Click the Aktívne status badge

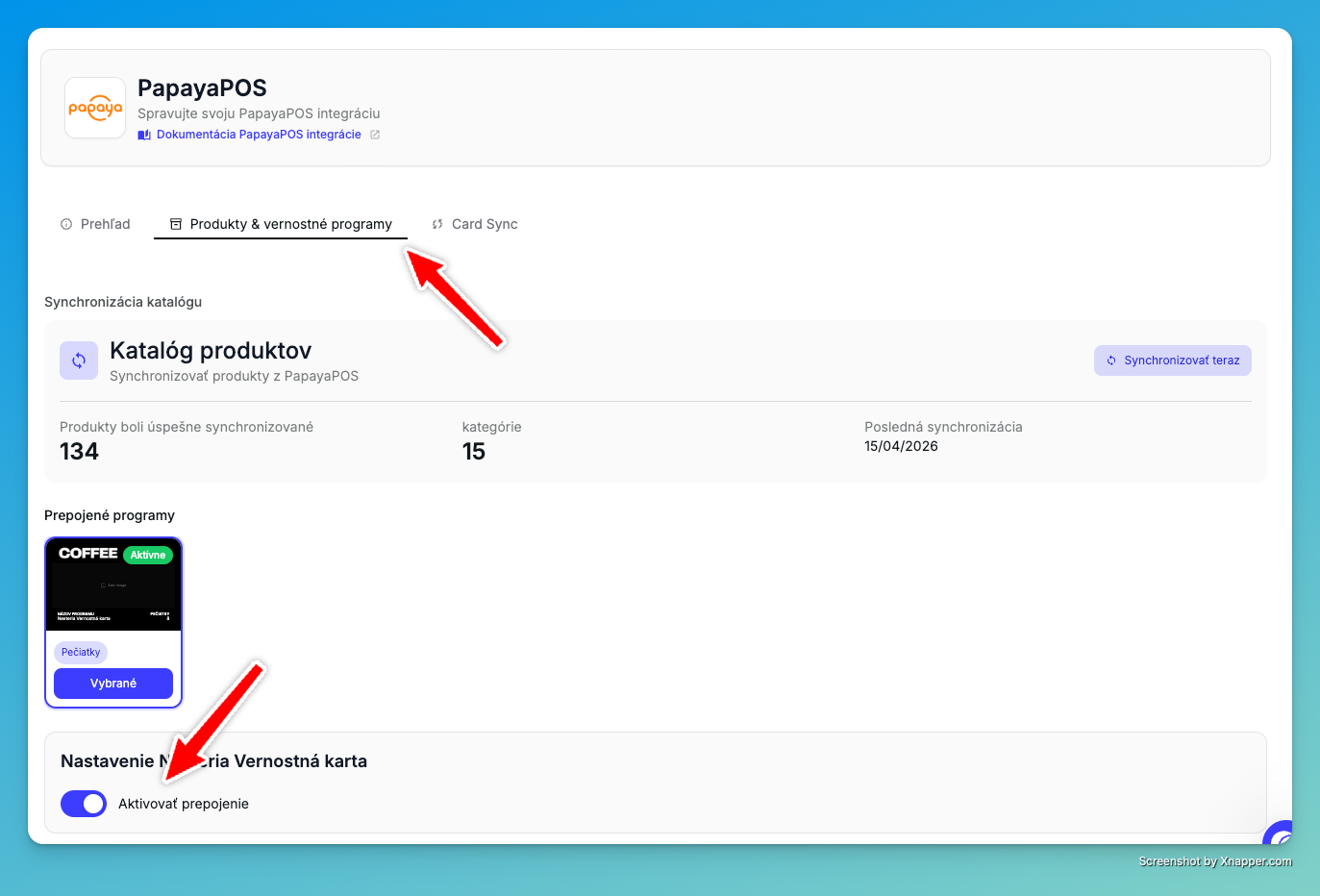click(148, 555)
